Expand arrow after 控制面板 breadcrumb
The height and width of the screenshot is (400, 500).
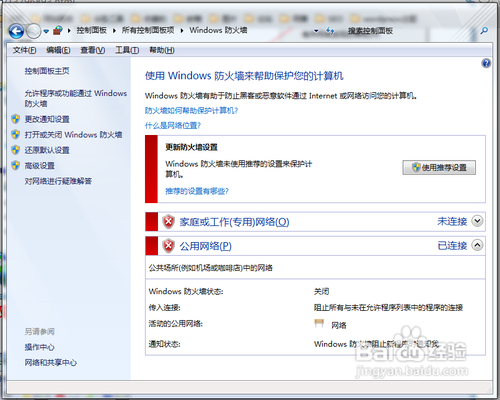coord(114,31)
